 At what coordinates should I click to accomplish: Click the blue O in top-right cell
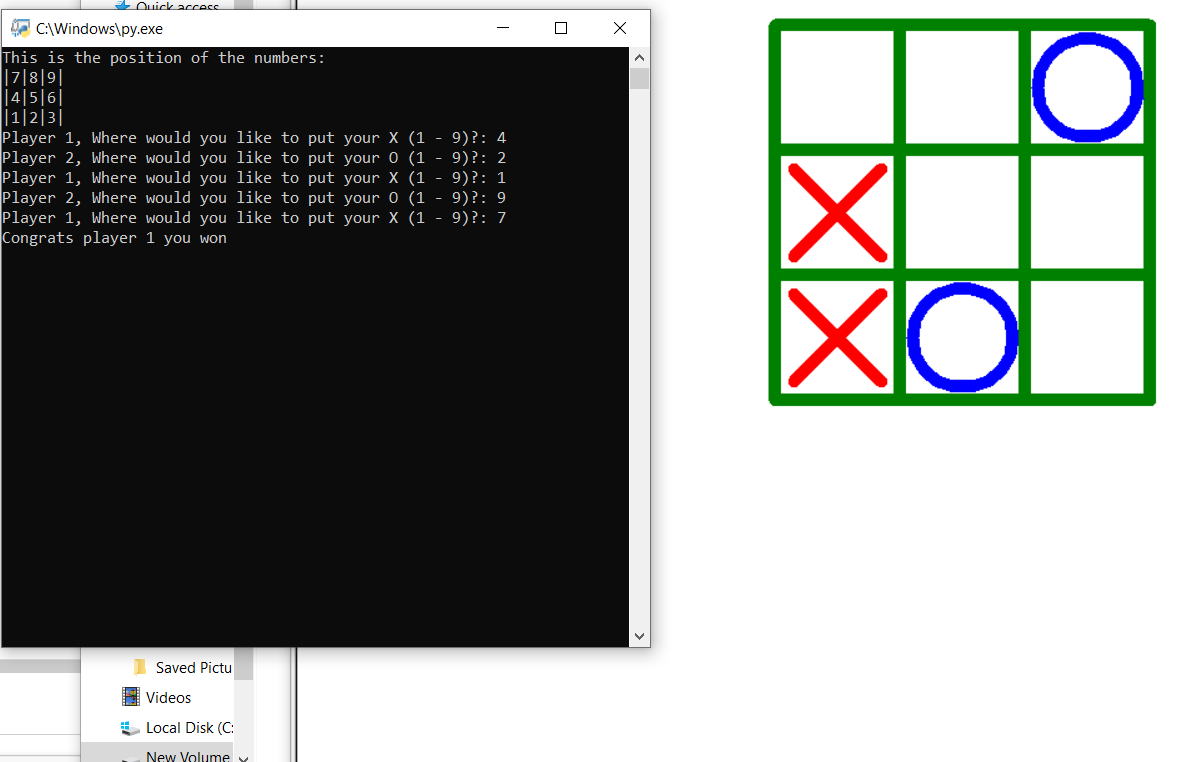coord(1087,87)
